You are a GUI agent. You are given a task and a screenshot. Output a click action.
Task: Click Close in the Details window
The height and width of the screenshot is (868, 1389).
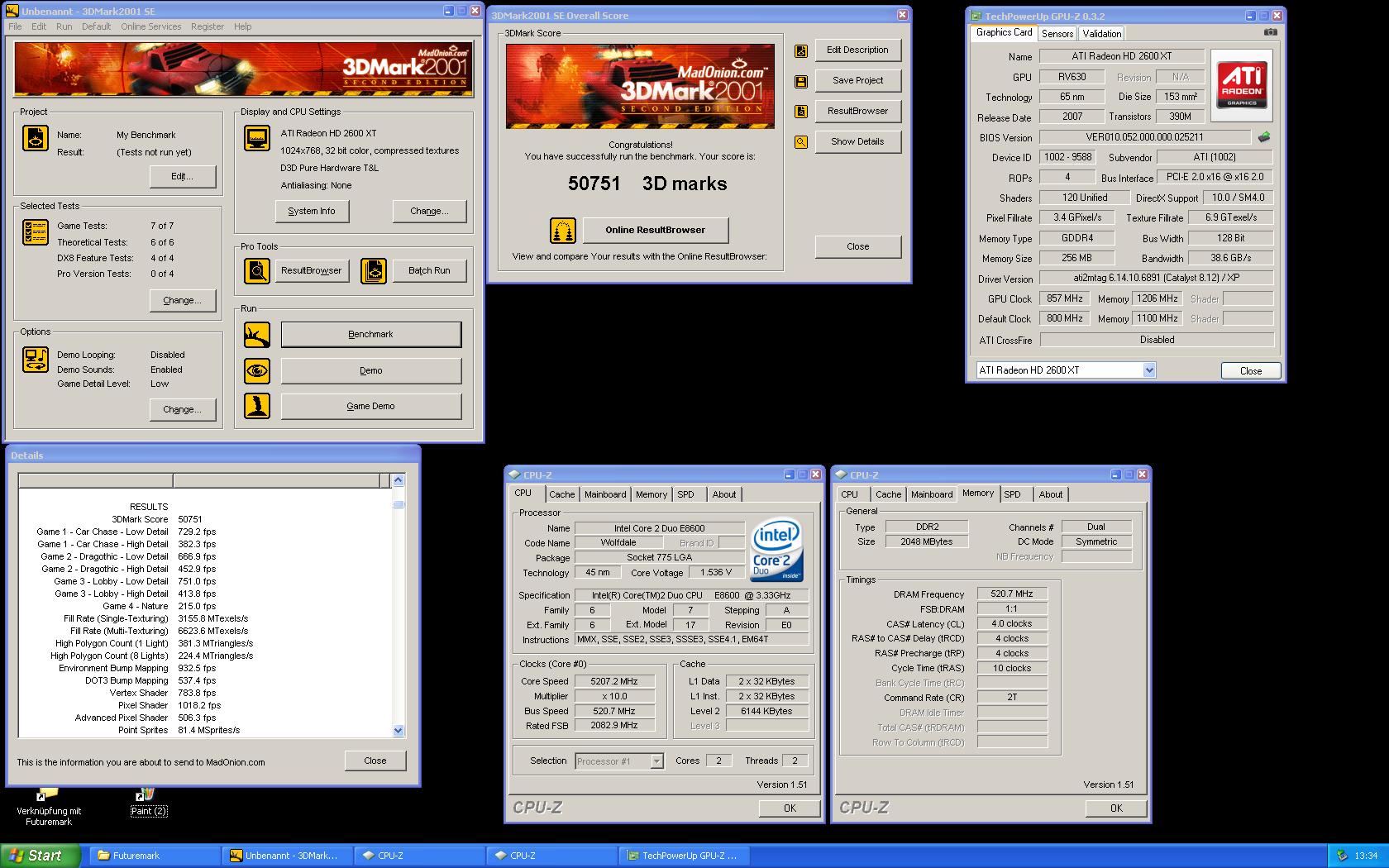coord(375,761)
